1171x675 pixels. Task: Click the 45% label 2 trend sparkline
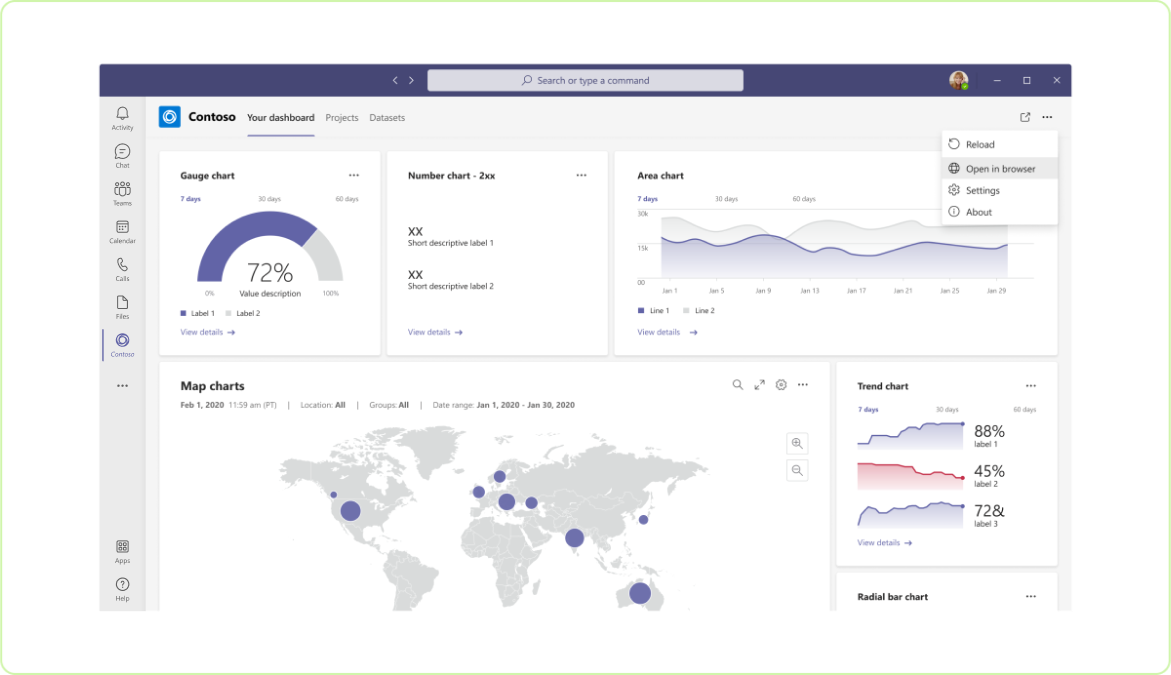coord(910,476)
